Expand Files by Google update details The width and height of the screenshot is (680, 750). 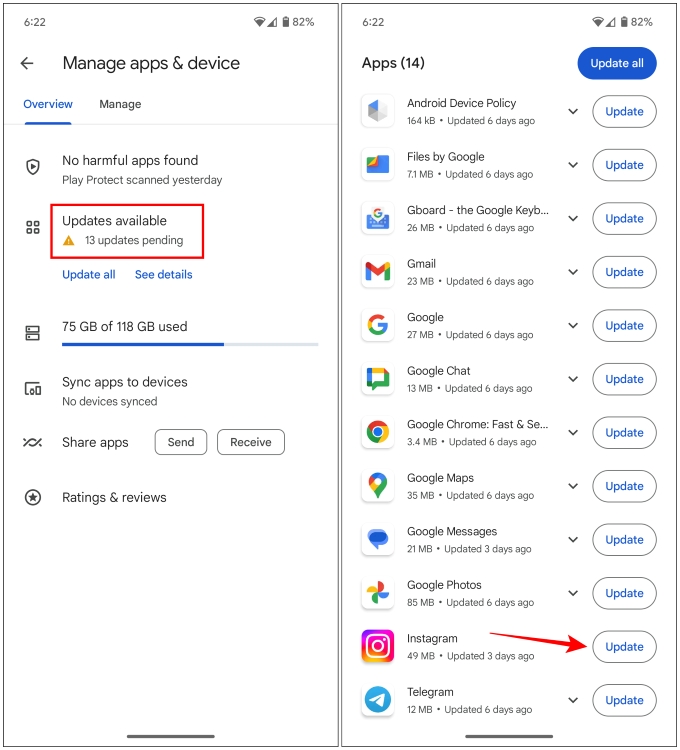tap(573, 165)
